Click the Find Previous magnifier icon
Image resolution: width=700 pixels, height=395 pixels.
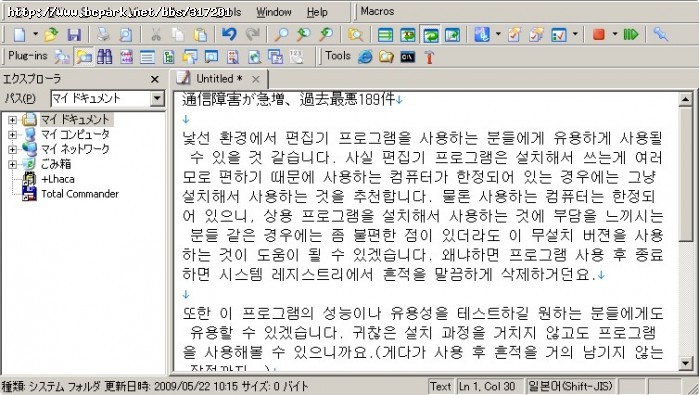[304, 35]
